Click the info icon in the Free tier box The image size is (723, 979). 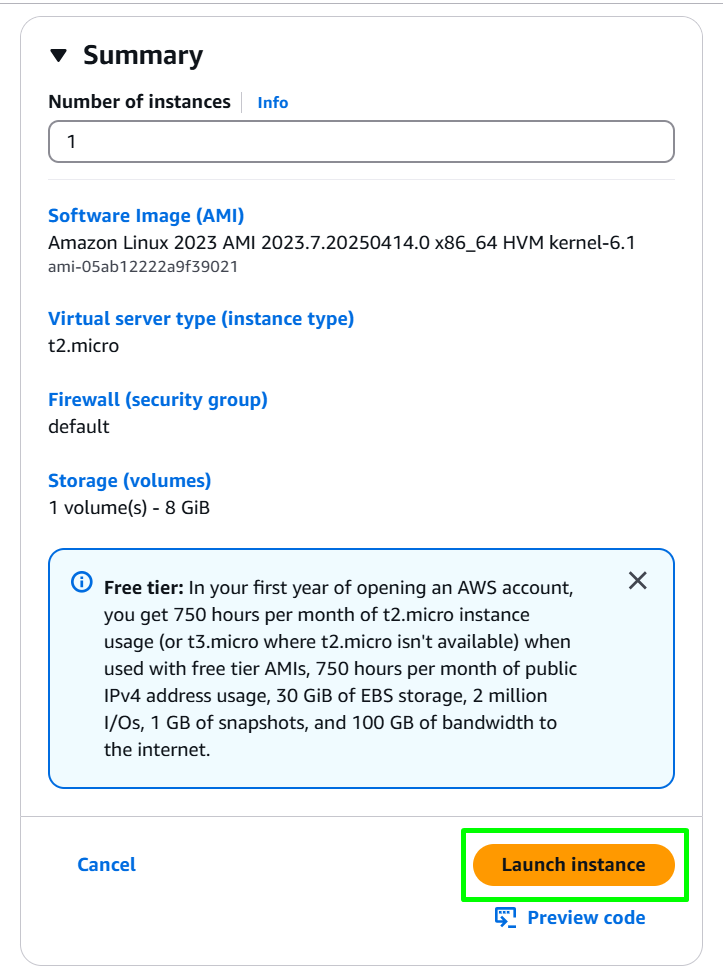[82, 582]
